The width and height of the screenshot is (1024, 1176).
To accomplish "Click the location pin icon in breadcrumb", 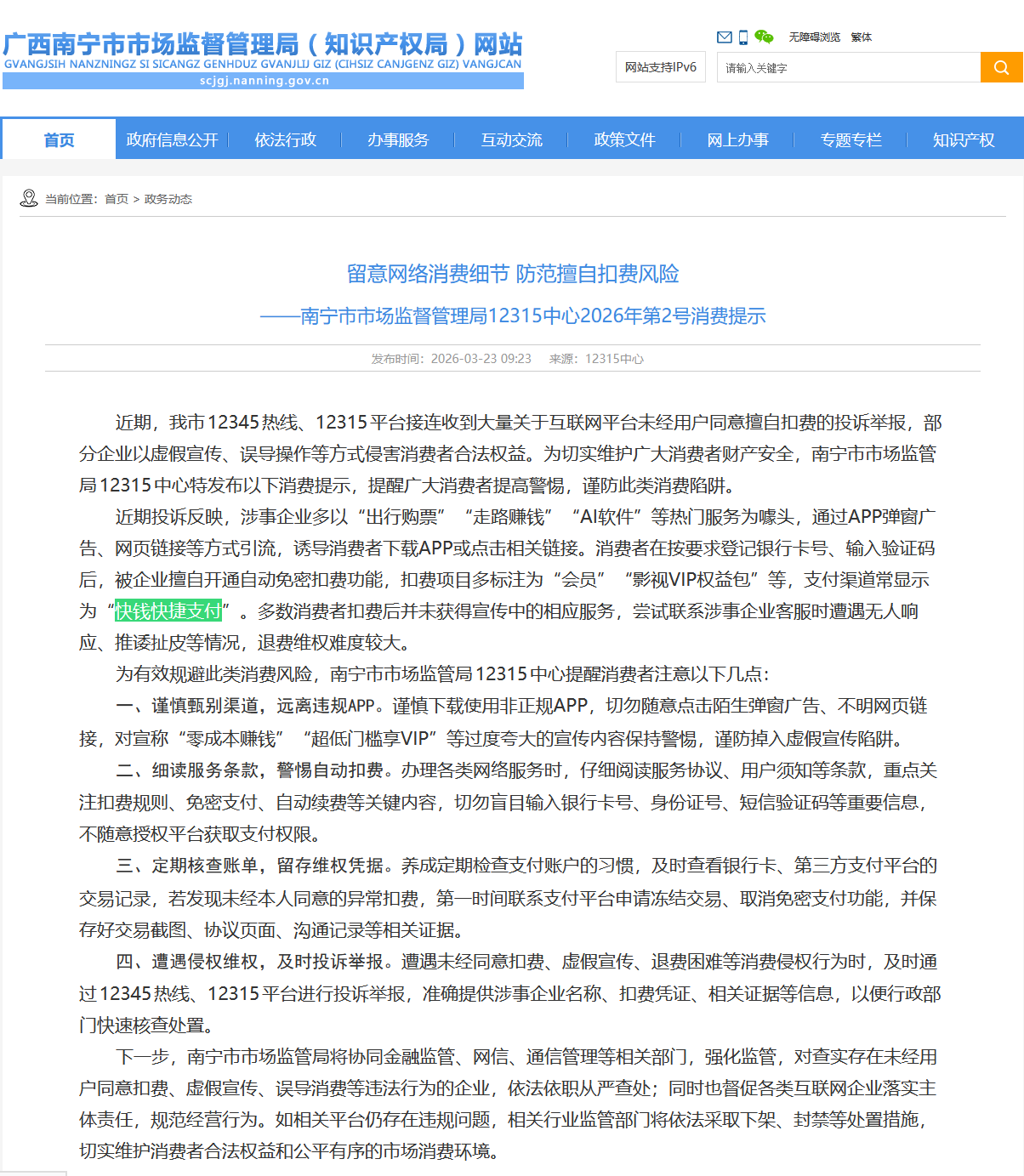I will tap(29, 199).
